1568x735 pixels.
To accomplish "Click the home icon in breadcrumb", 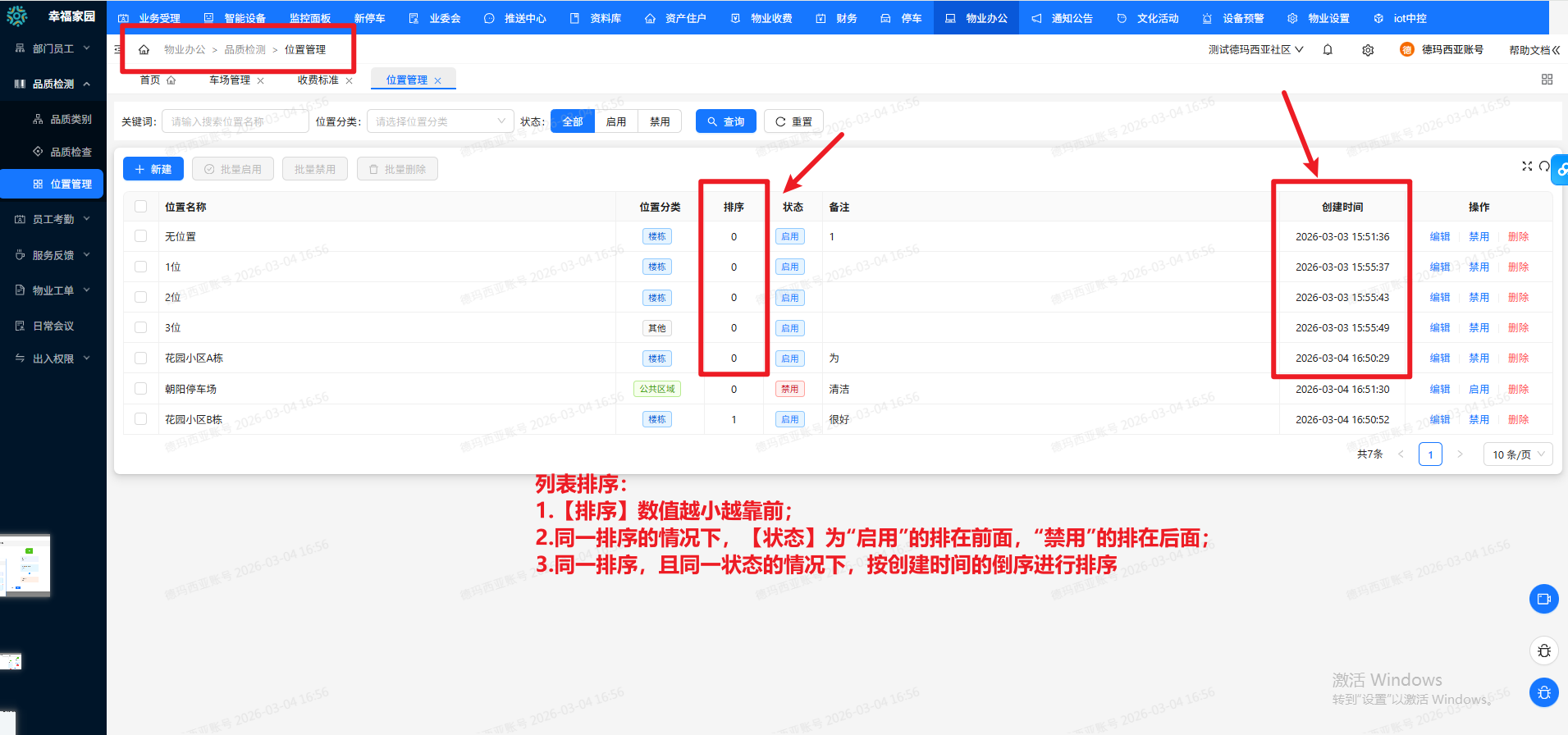I will pyautogui.click(x=144, y=50).
